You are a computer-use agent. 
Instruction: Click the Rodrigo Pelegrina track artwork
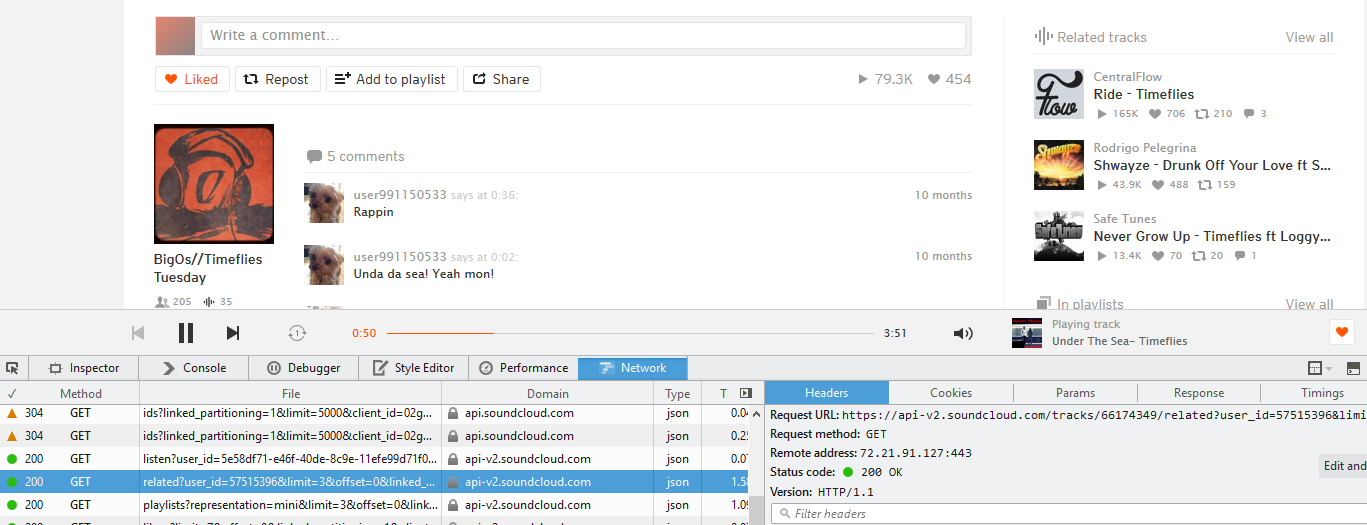pyautogui.click(x=1059, y=165)
